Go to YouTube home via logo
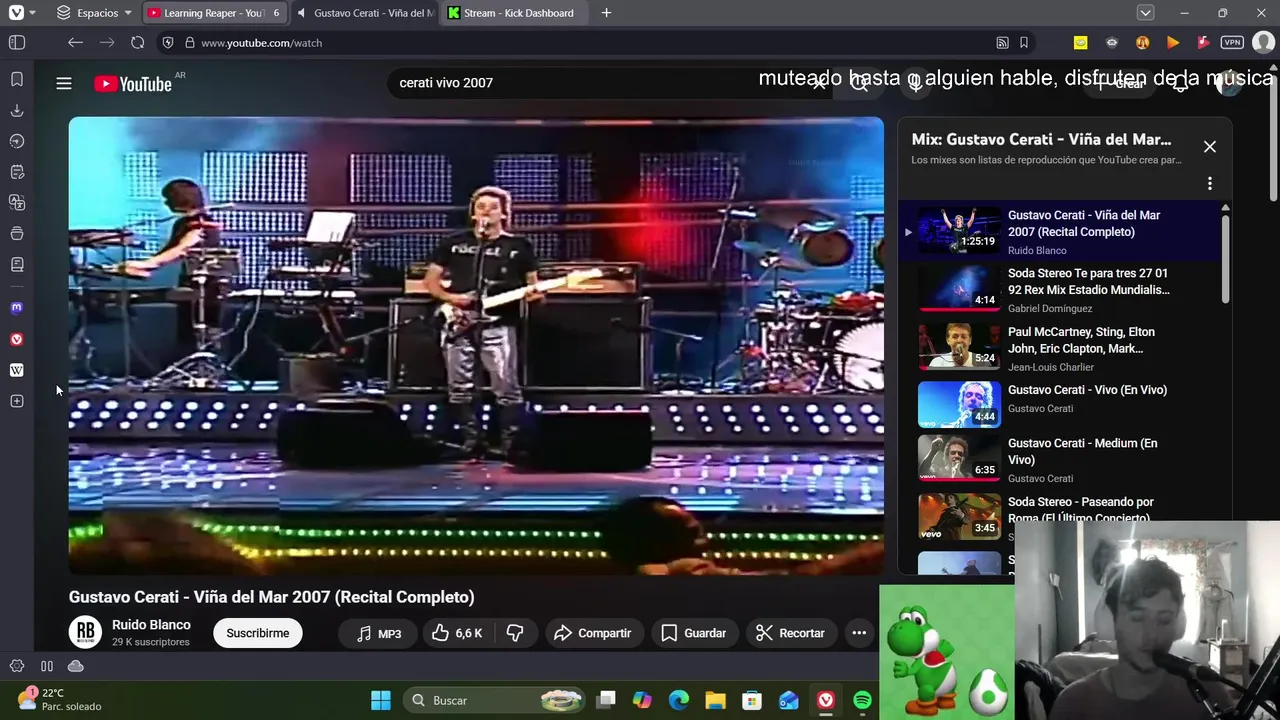 134,84
